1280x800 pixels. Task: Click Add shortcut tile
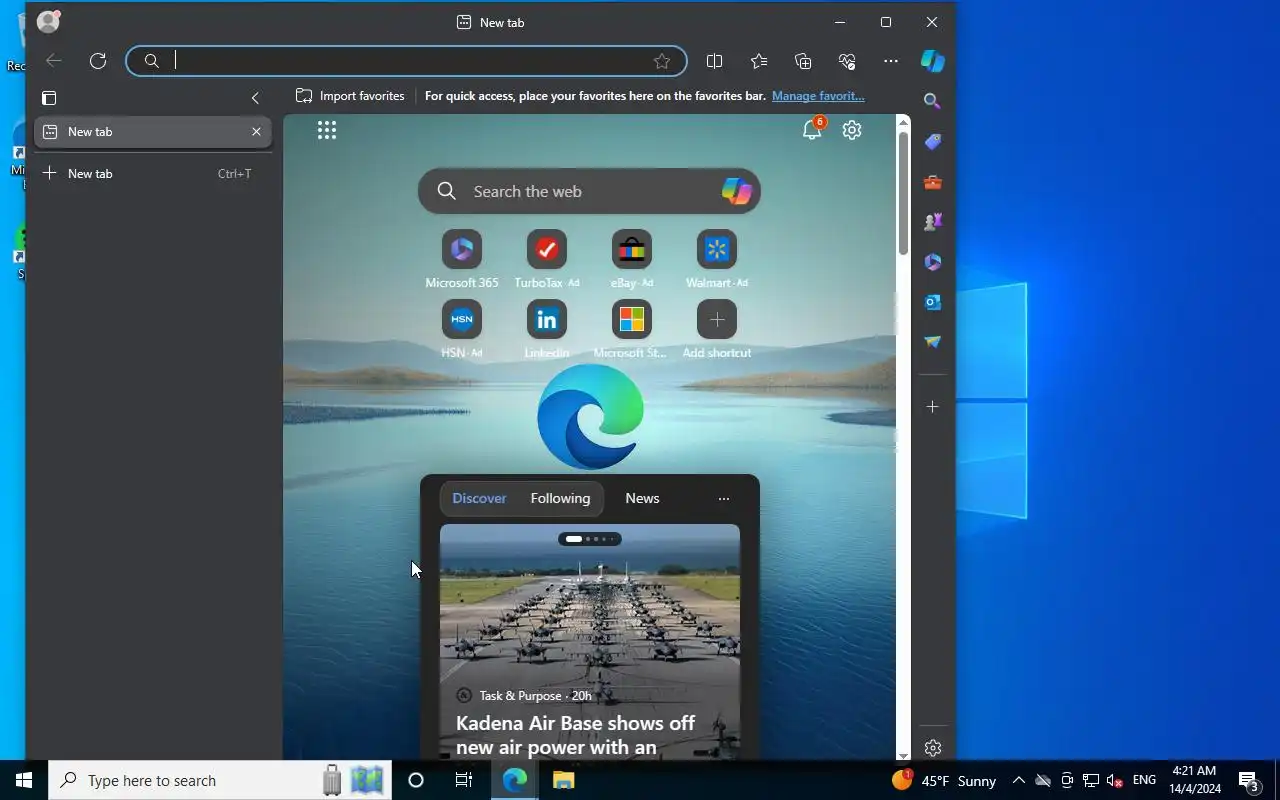[x=716, y=329]
